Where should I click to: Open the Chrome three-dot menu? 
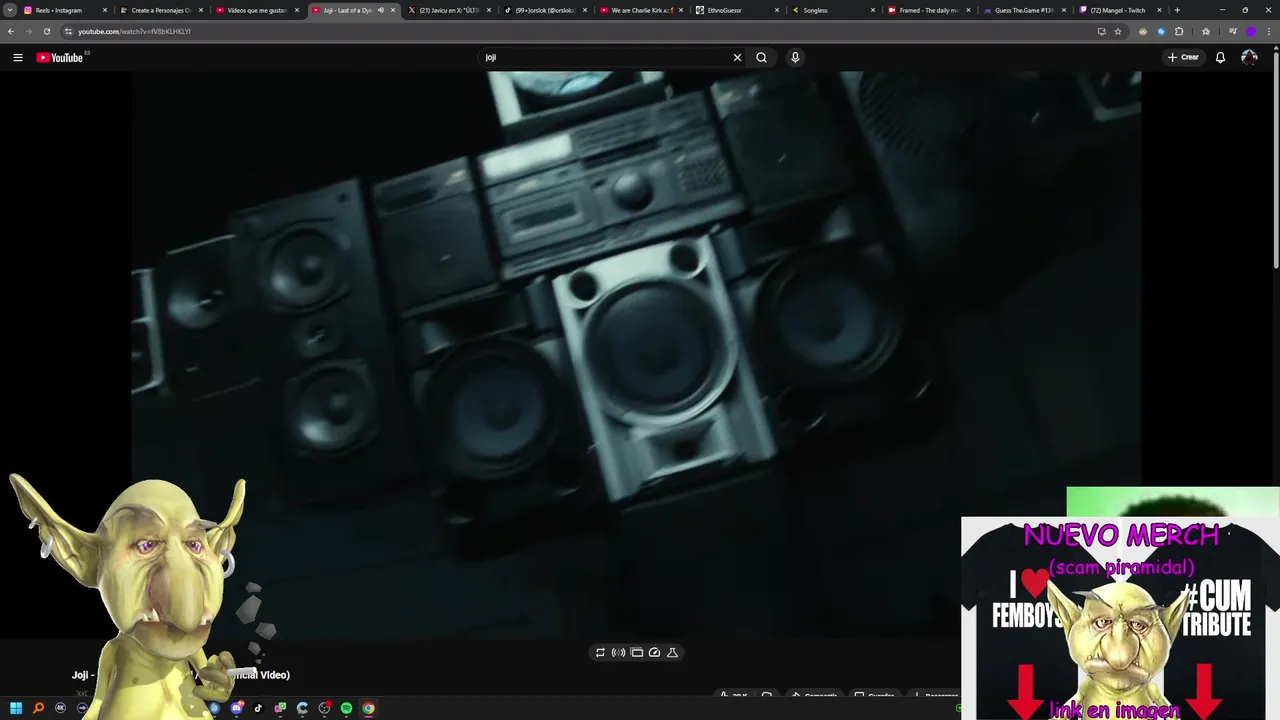(1268, 31)
